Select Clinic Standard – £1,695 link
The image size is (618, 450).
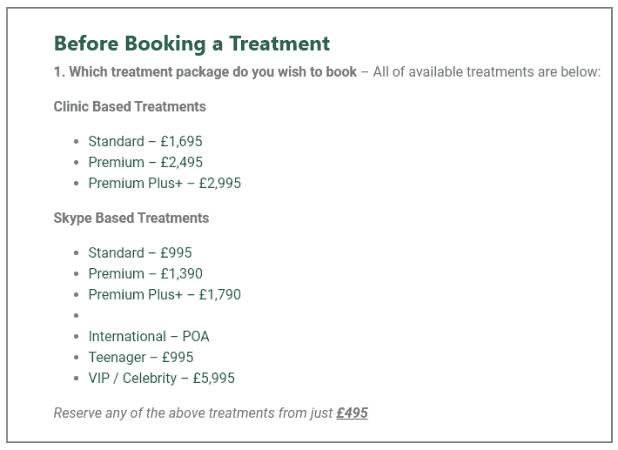(145, 141)
